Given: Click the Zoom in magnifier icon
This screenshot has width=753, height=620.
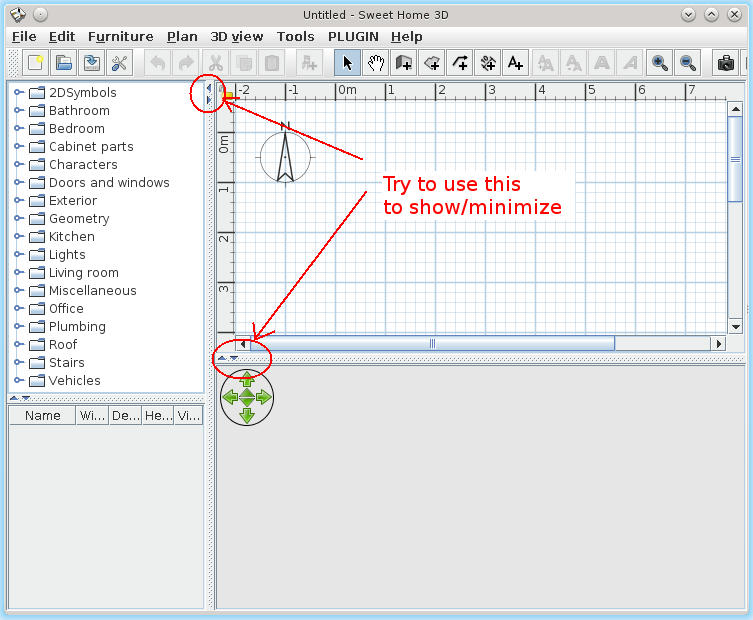Looking at the screenshot, I should 659,63.
